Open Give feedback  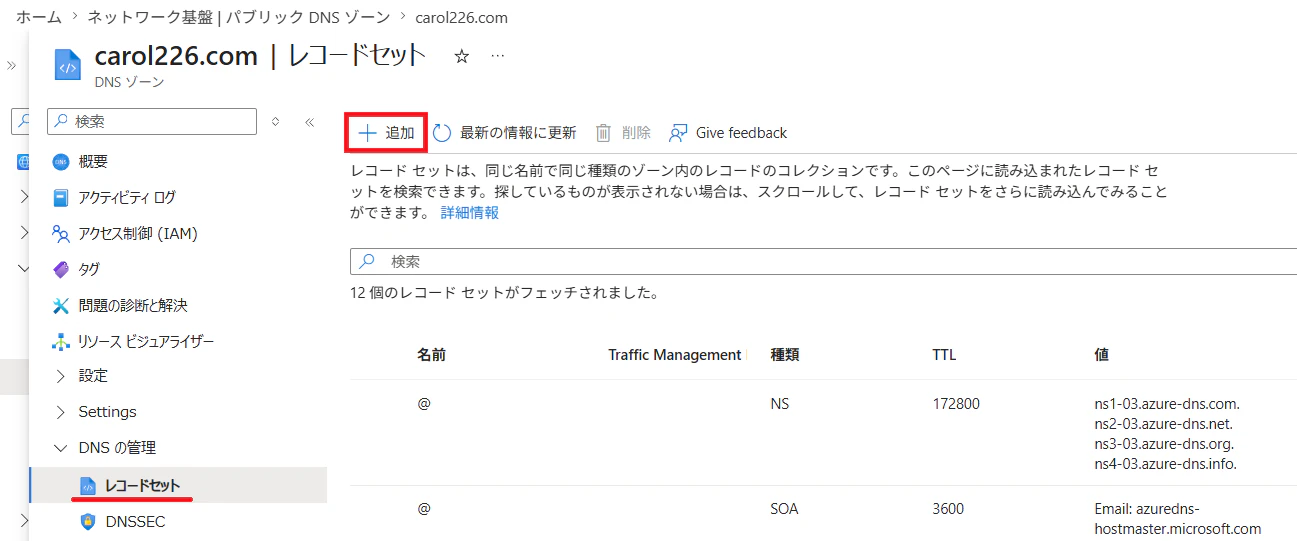coord(728,133)
